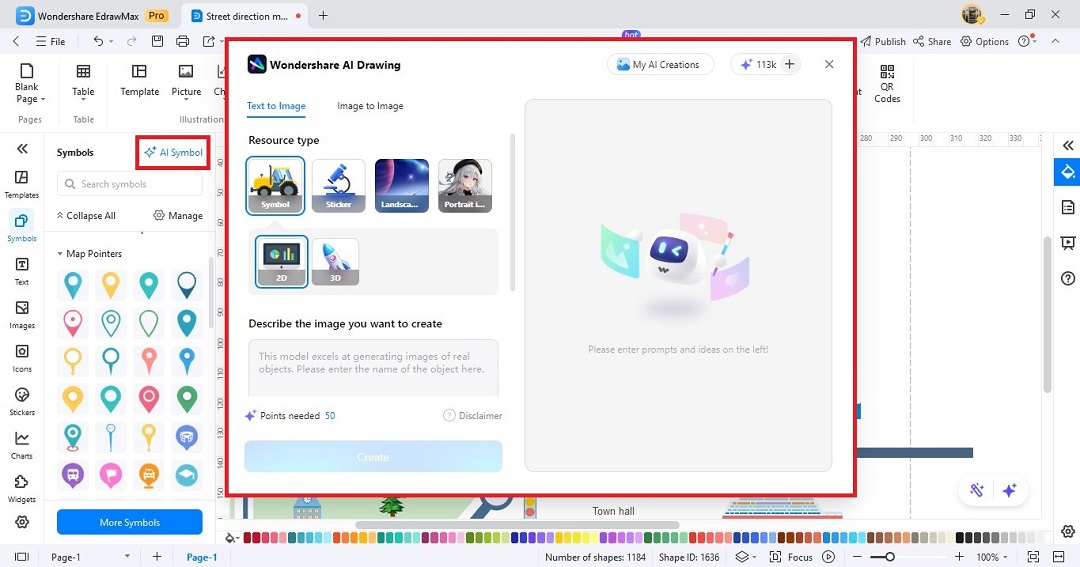Click Manage in Symbols panel
Viewport: 1080px width, 567px height.
[x=178, y=216]
